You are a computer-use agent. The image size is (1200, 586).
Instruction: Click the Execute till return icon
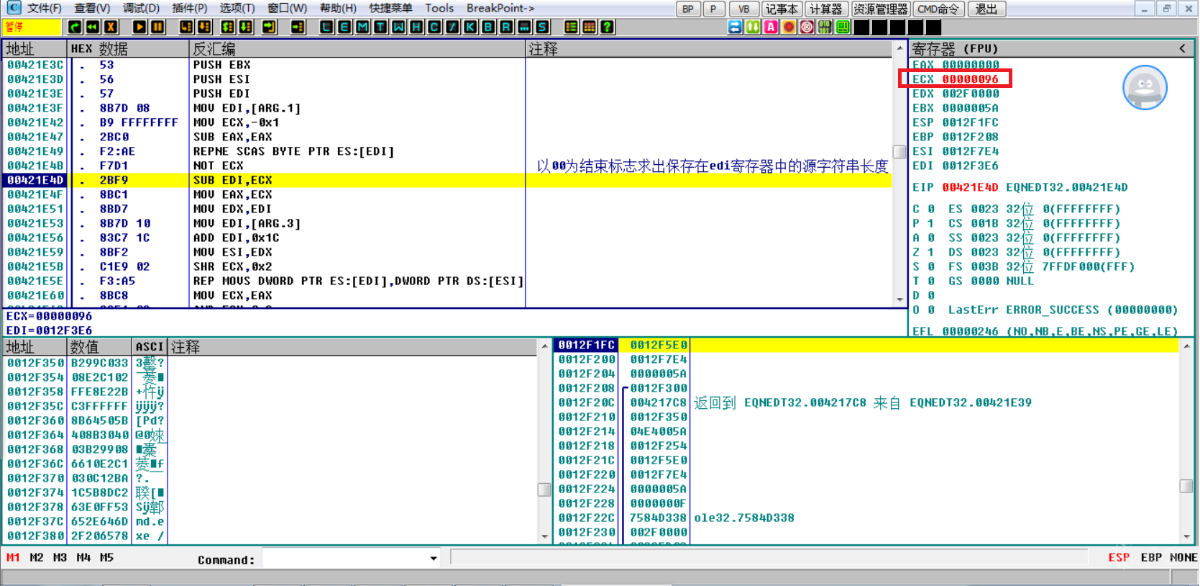(x=270, y=26)
